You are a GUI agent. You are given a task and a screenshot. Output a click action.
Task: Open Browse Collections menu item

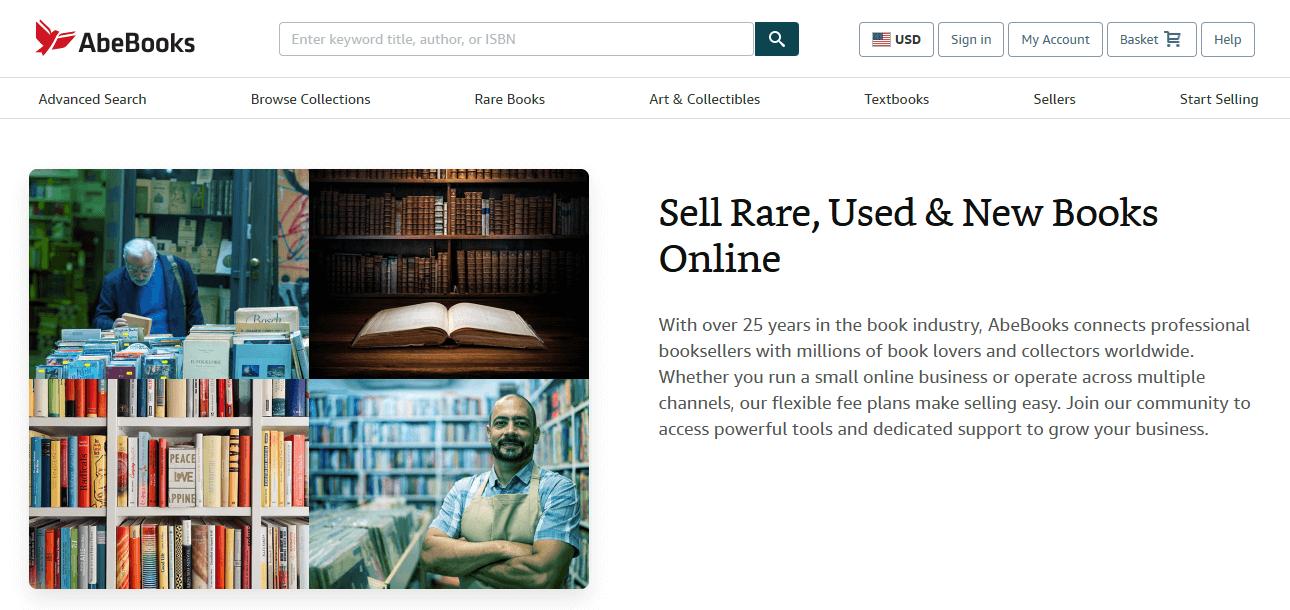click(x=310, y=99)
